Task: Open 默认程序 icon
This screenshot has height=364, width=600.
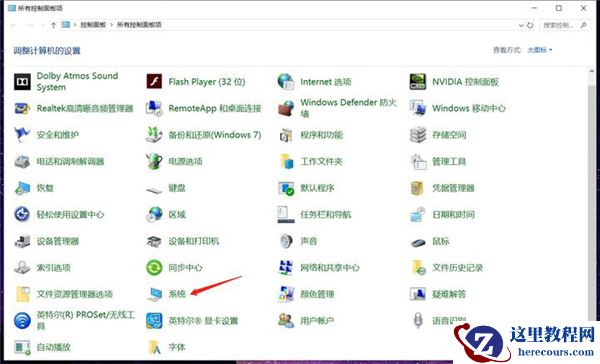Action: click(x=286, y=188)
